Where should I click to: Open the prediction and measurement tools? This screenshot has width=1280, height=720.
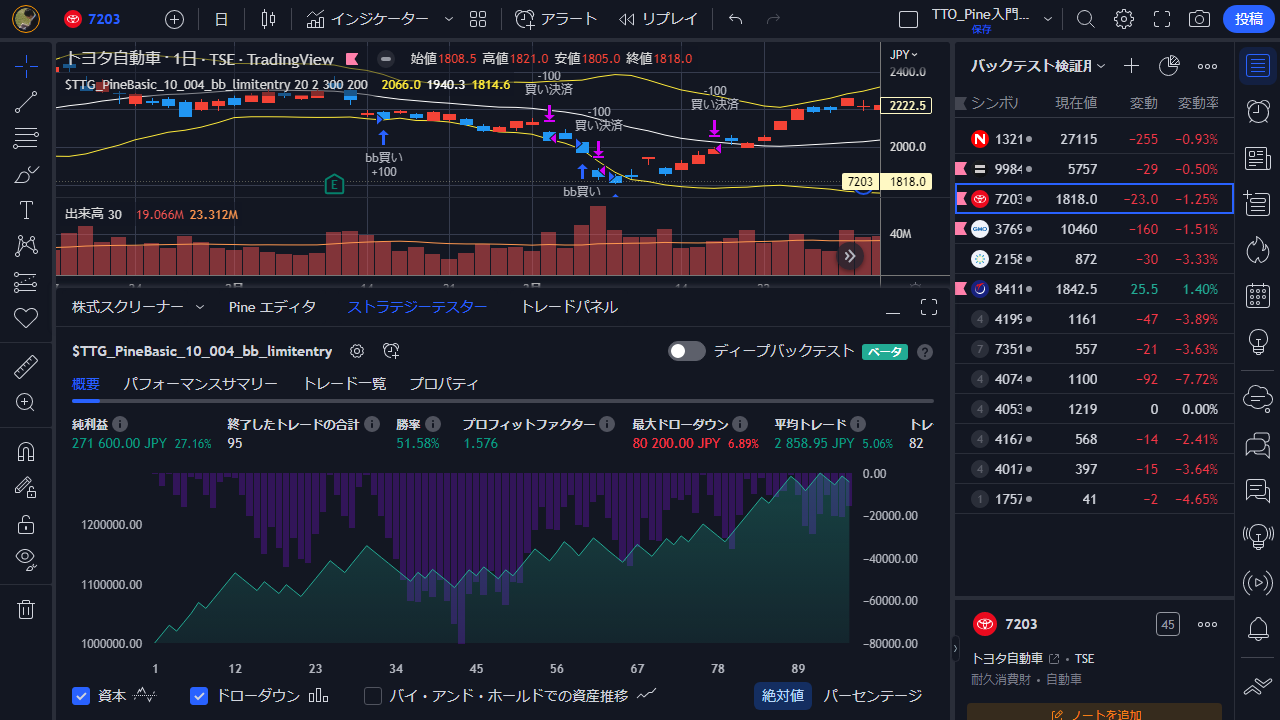[26, 282]
